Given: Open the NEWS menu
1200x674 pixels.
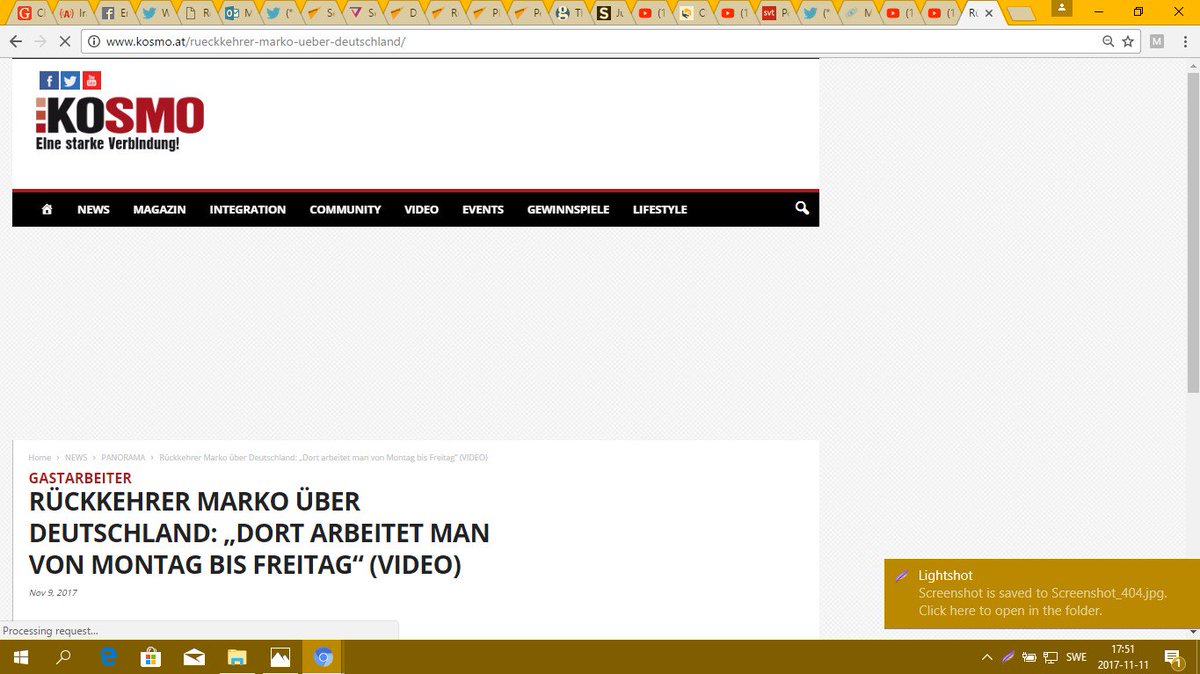Looking at the screenshot, I should point(94,209).
